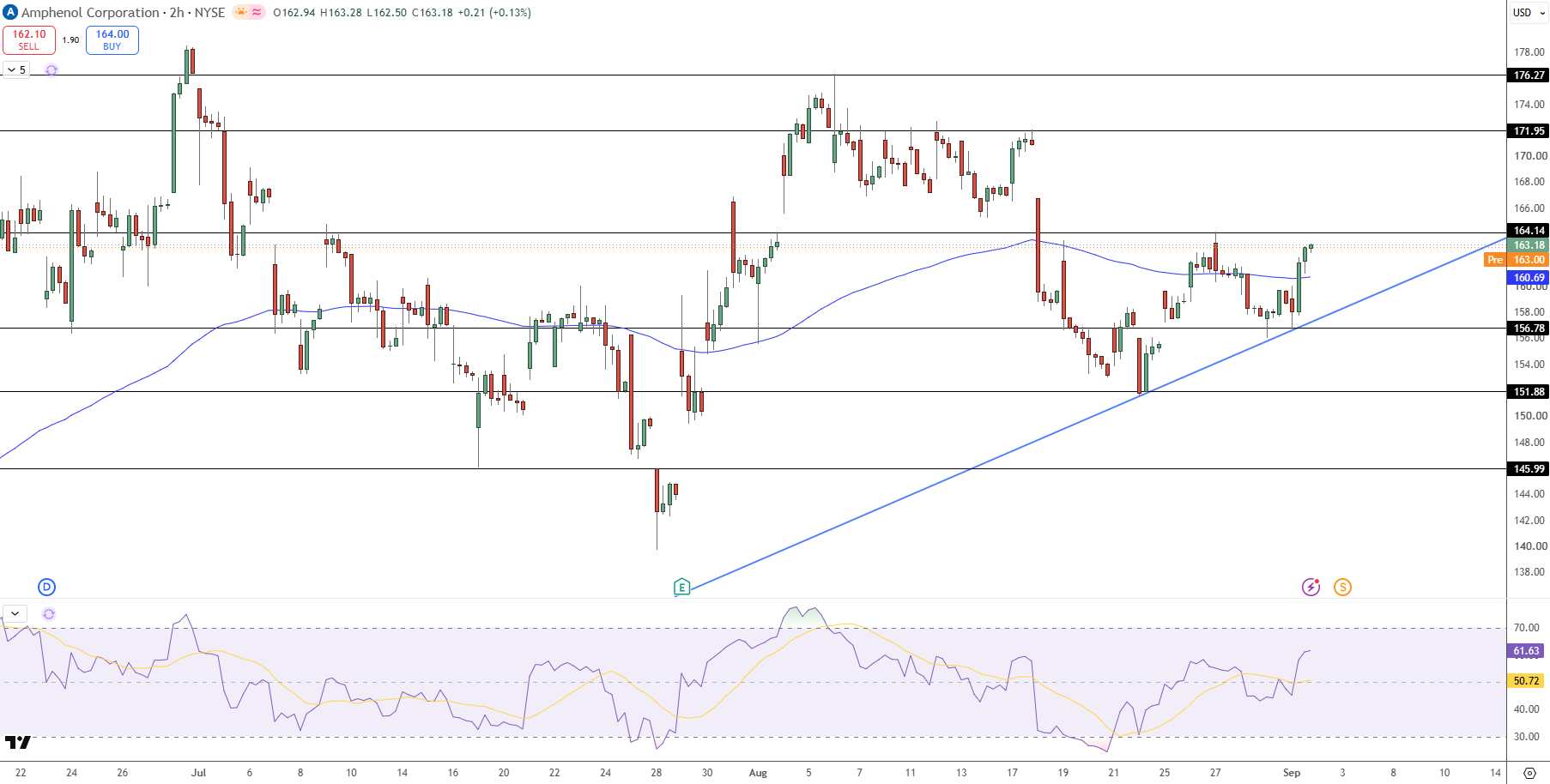Screen dimensions: 1550x784
Task: Click the blue D dividend marker icon
Action: tap(46, 587)
